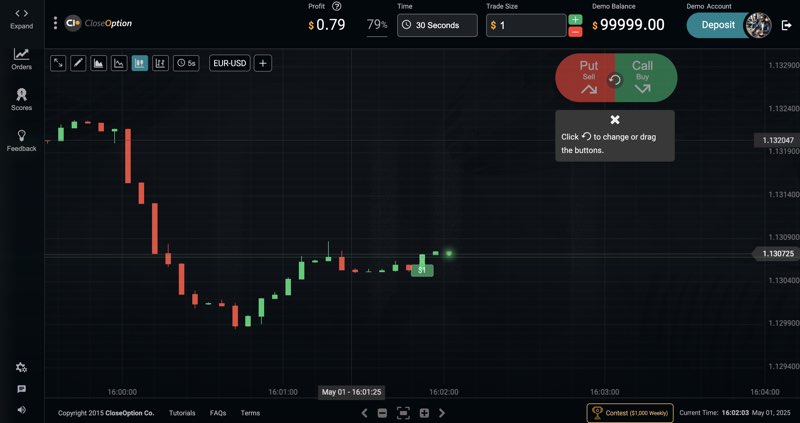Viewport: 800px width, 423px height.
Task: Click the Put Sell button
Action: point(584,78)
